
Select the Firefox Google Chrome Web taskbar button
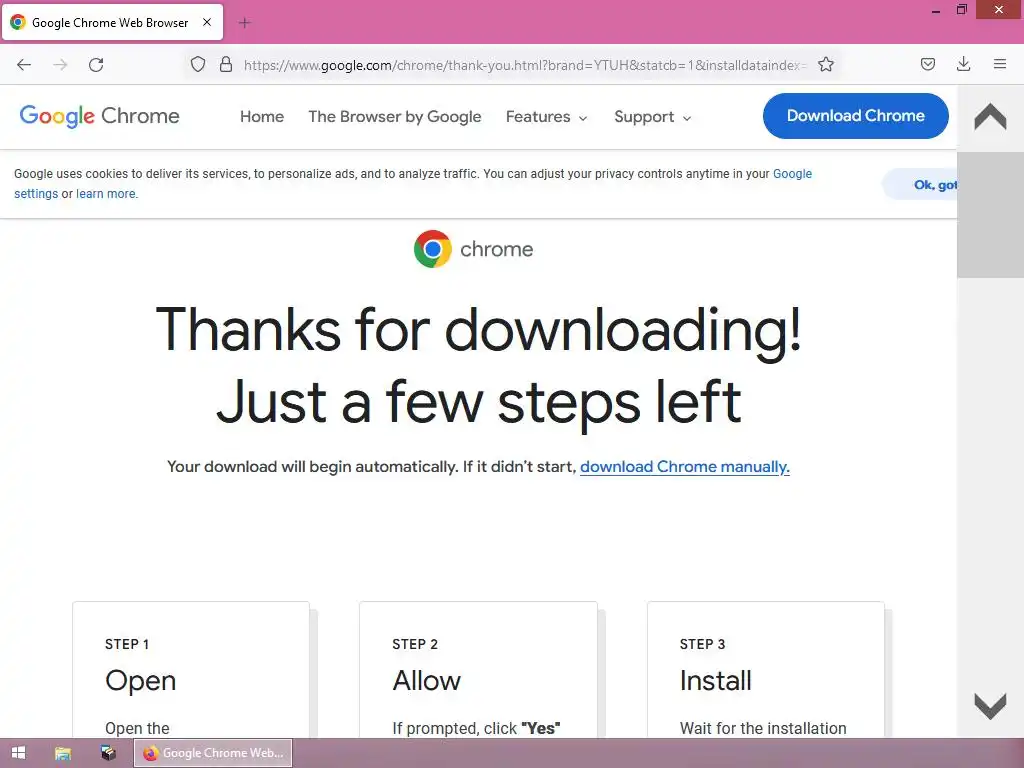pos(213,753)
